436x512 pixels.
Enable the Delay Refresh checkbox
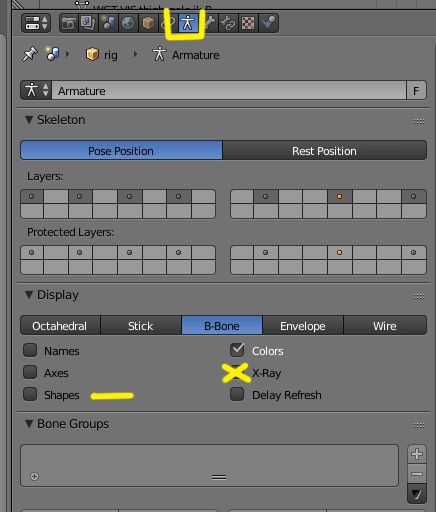pyautogui.click(x=237, y=394)
